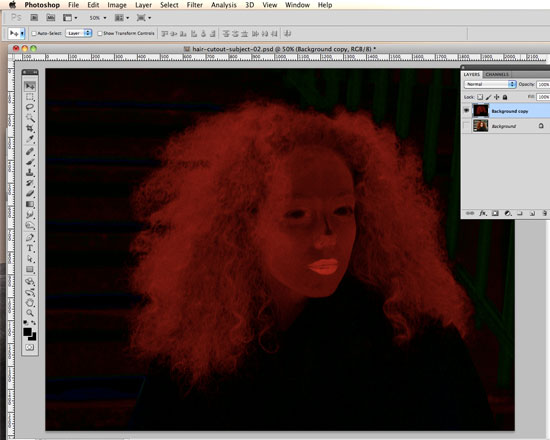Select the Dodge tool

[30, 225]
